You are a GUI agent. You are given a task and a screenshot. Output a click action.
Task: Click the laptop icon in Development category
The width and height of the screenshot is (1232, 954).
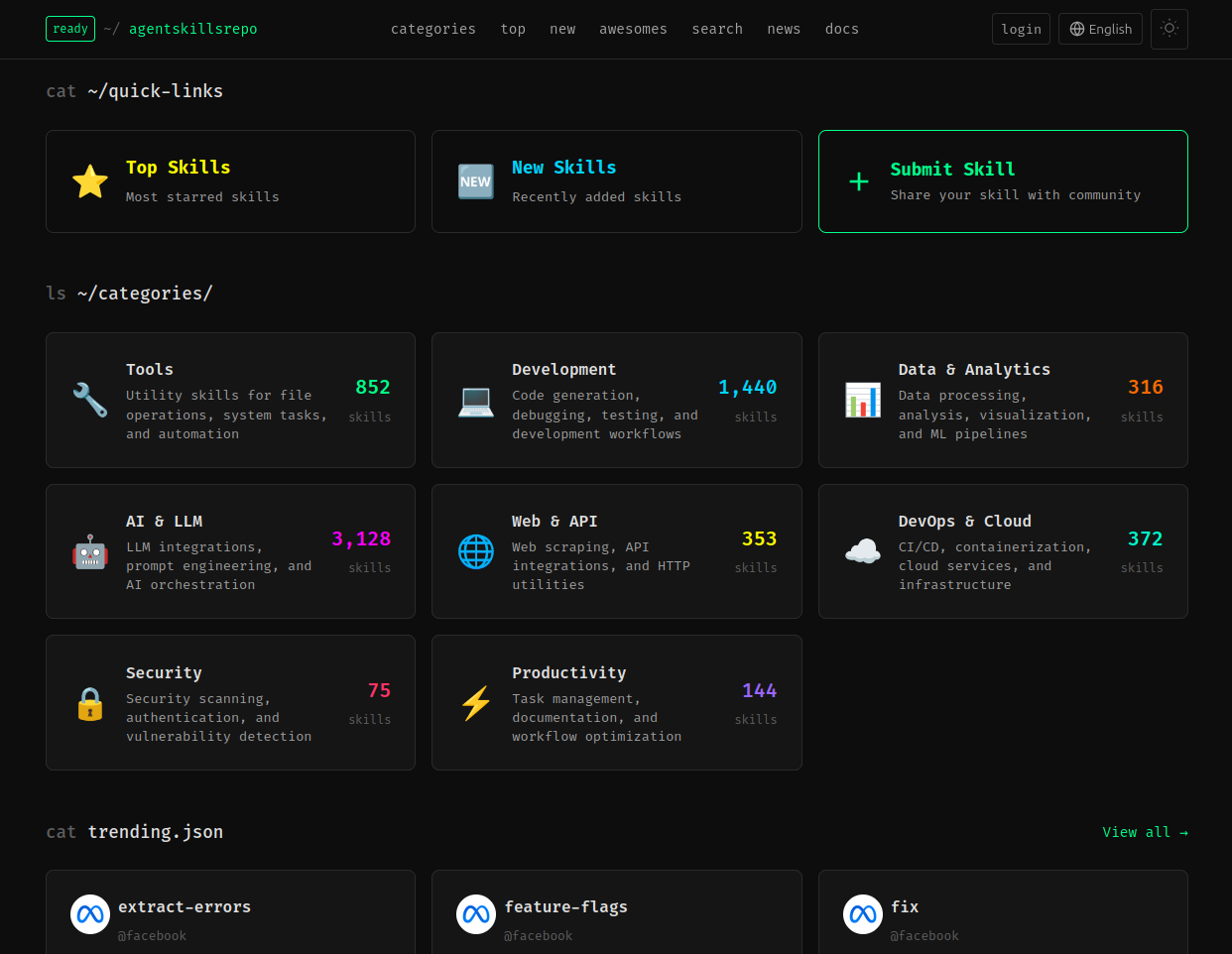476,400
